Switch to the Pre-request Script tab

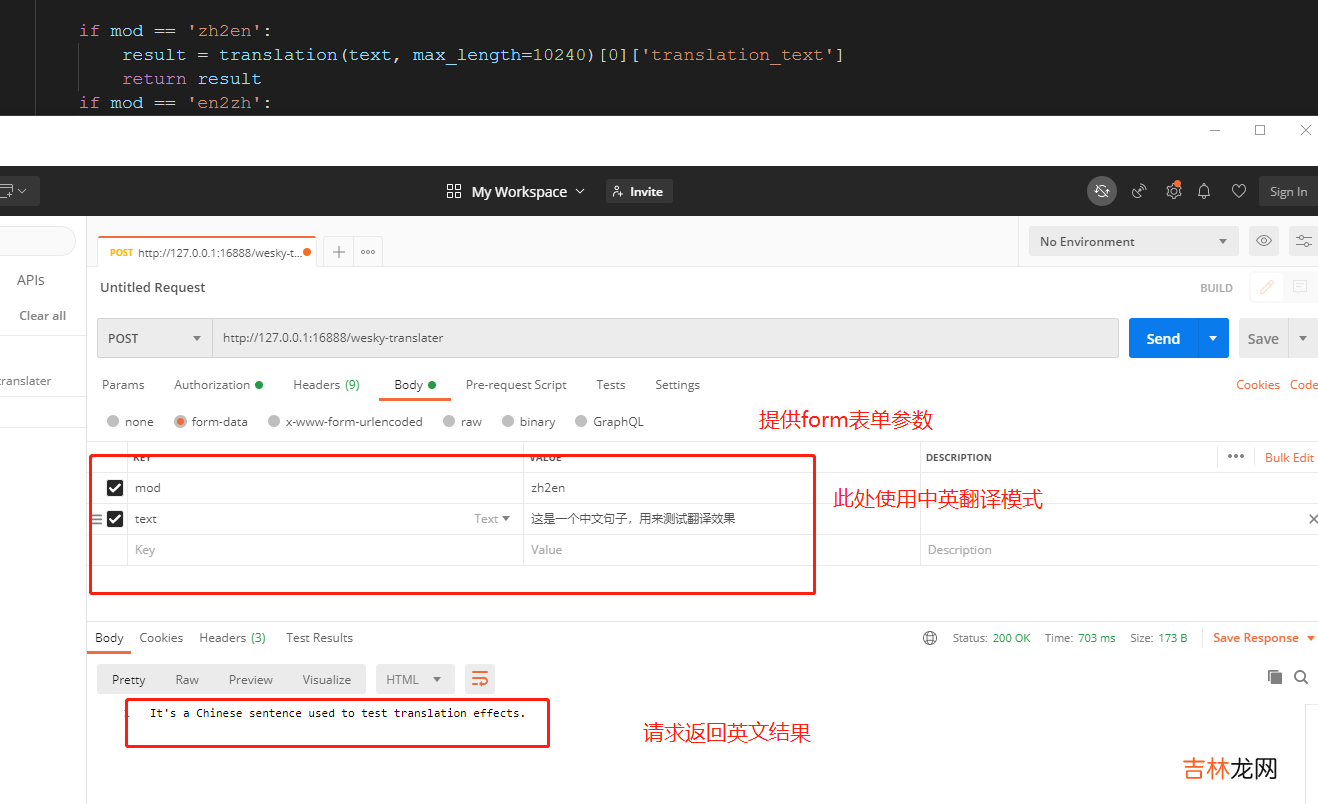click(516, 385)
